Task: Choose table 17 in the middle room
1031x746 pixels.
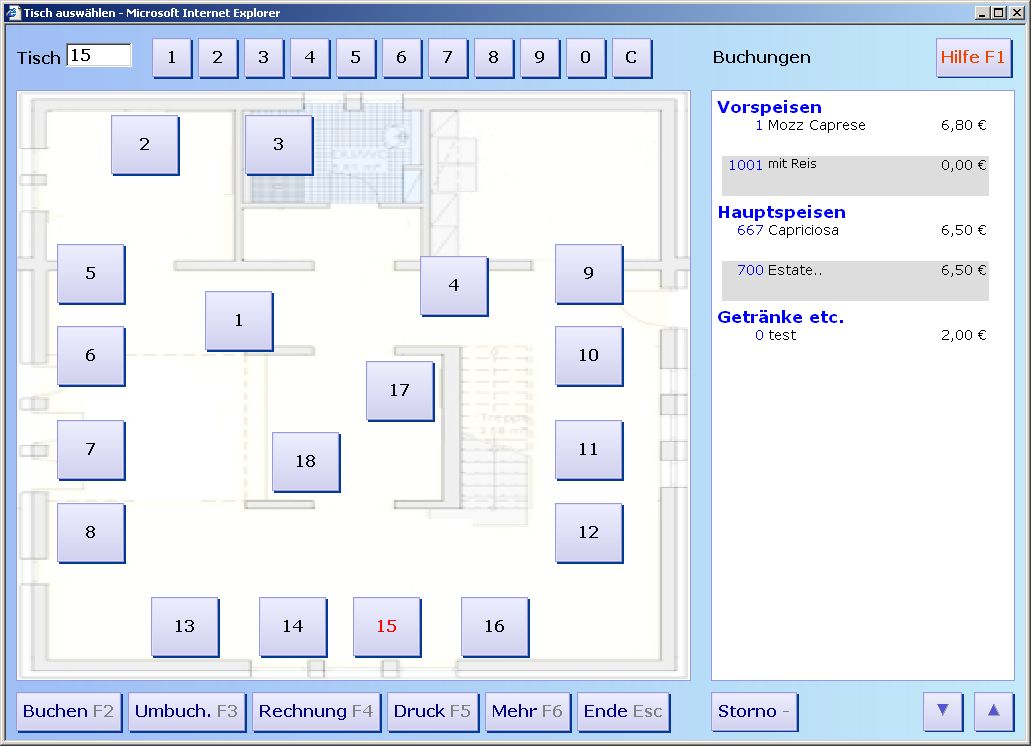Action: click(x=399, y=390)
